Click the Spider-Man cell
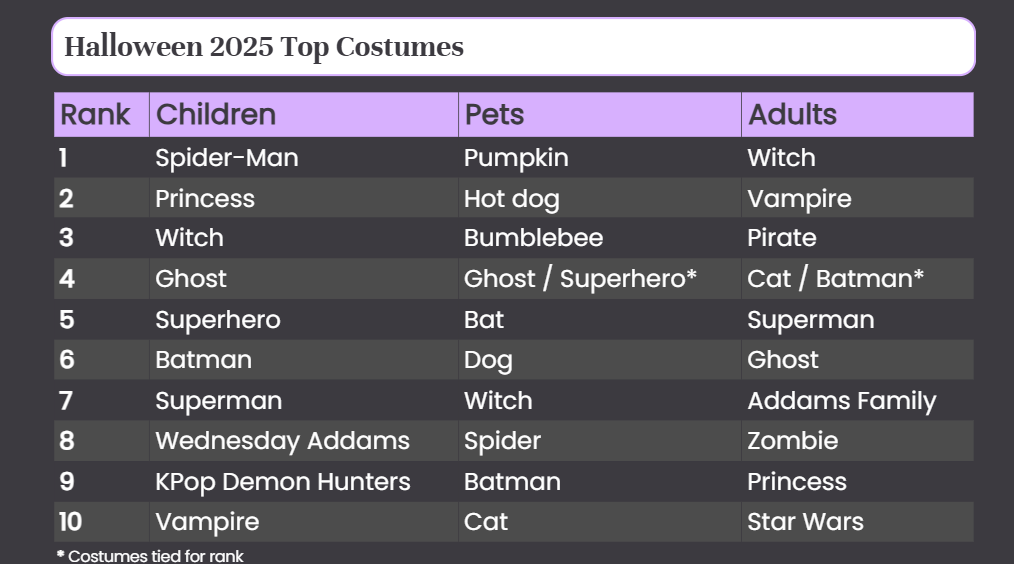The height and width of the screenshot is (564, 1014). tap(303, 158)
